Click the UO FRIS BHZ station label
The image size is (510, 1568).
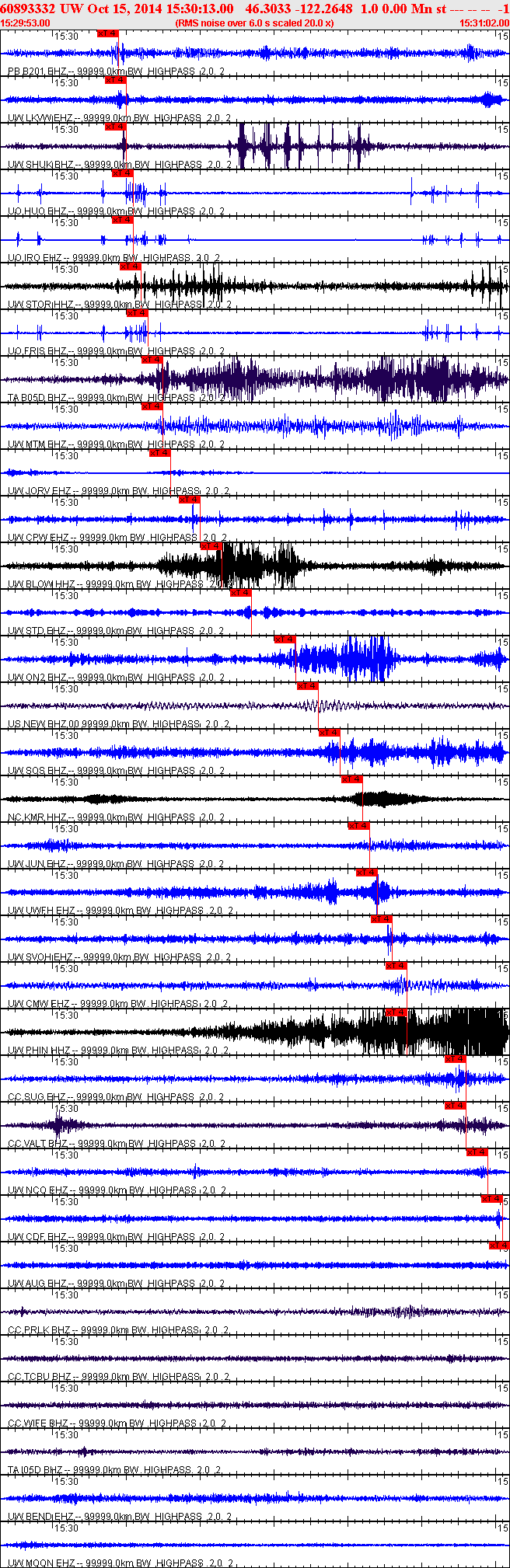37,351
